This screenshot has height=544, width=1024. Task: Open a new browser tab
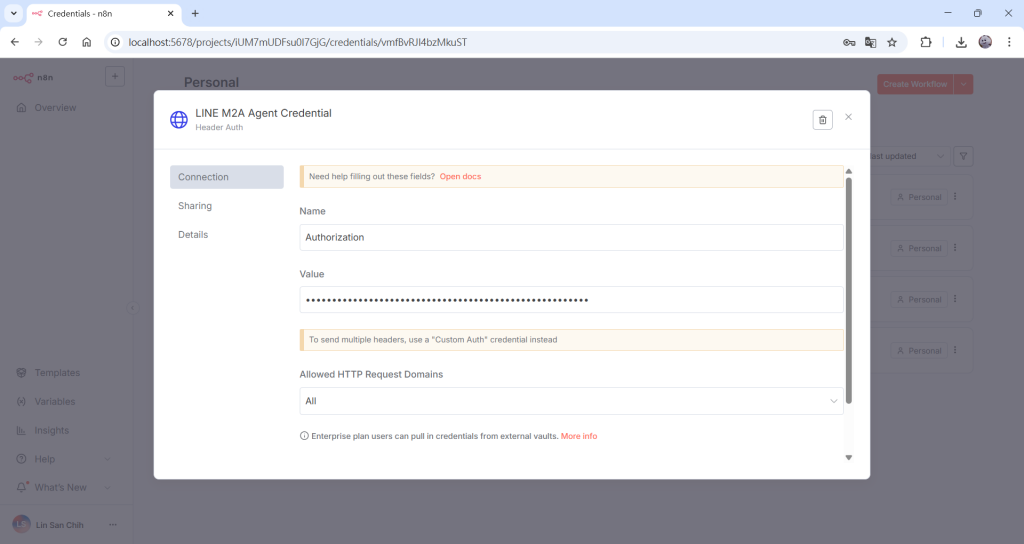tap(195, 13)
